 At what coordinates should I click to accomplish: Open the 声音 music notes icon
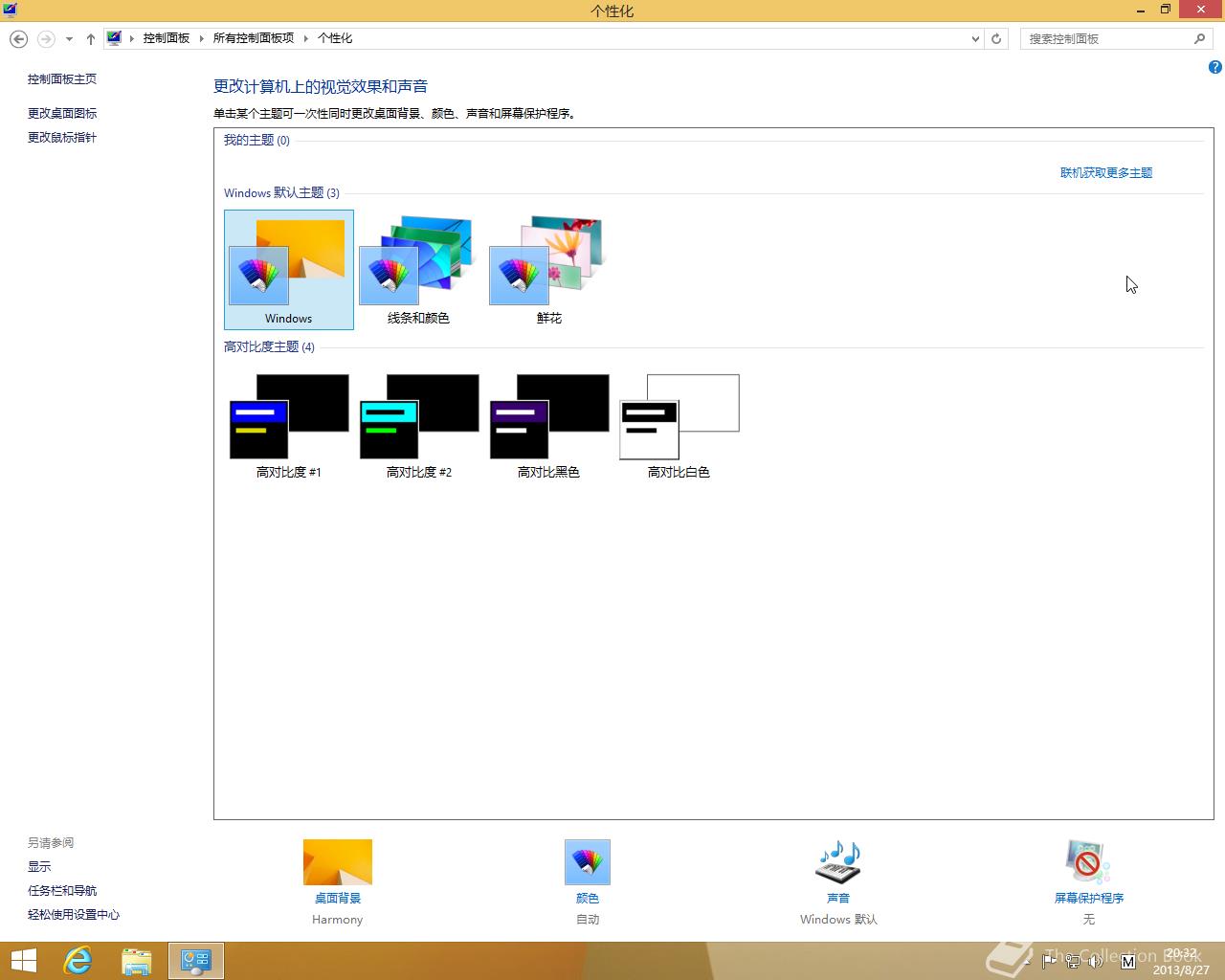838,862
